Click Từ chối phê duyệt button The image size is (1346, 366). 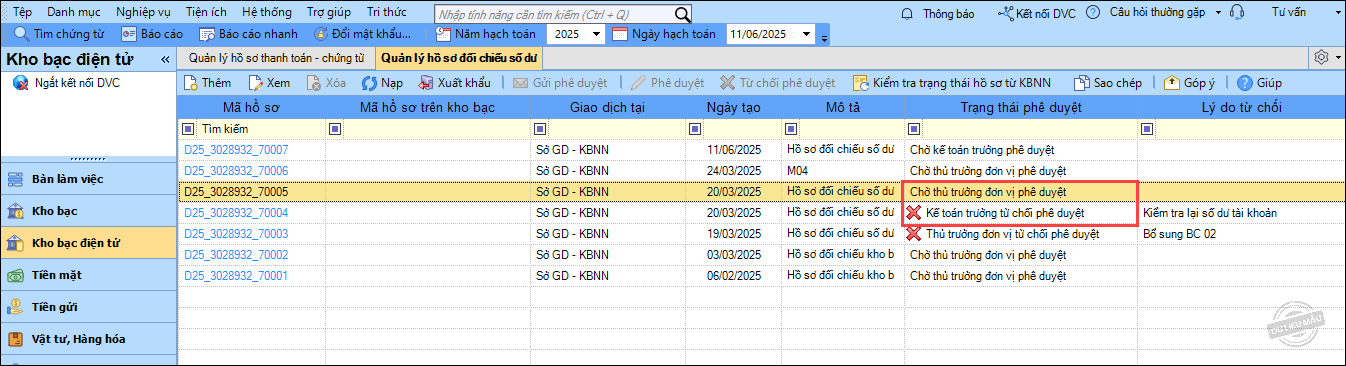[777, 83]
